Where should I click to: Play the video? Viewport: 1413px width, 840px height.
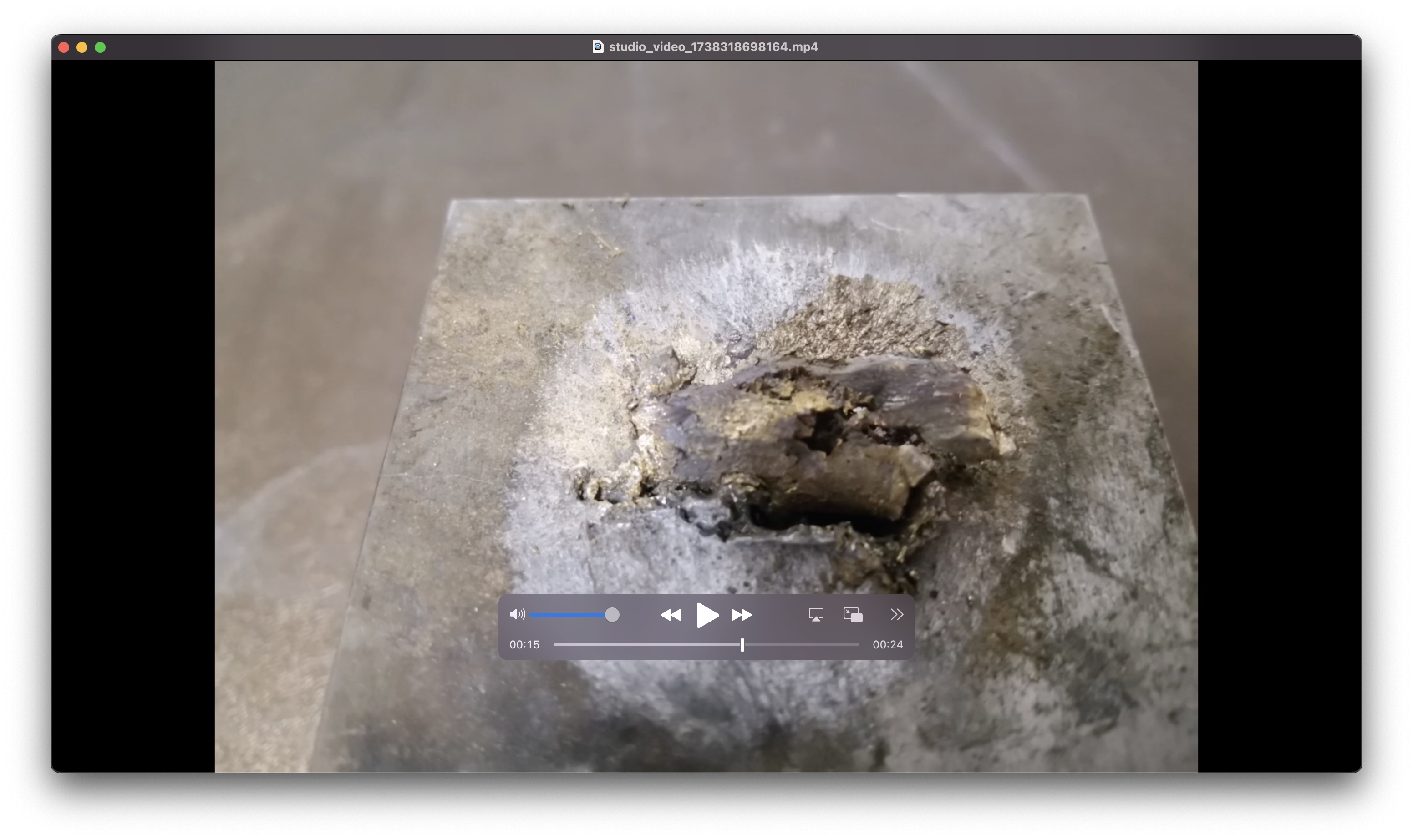[x=707, y=615]
